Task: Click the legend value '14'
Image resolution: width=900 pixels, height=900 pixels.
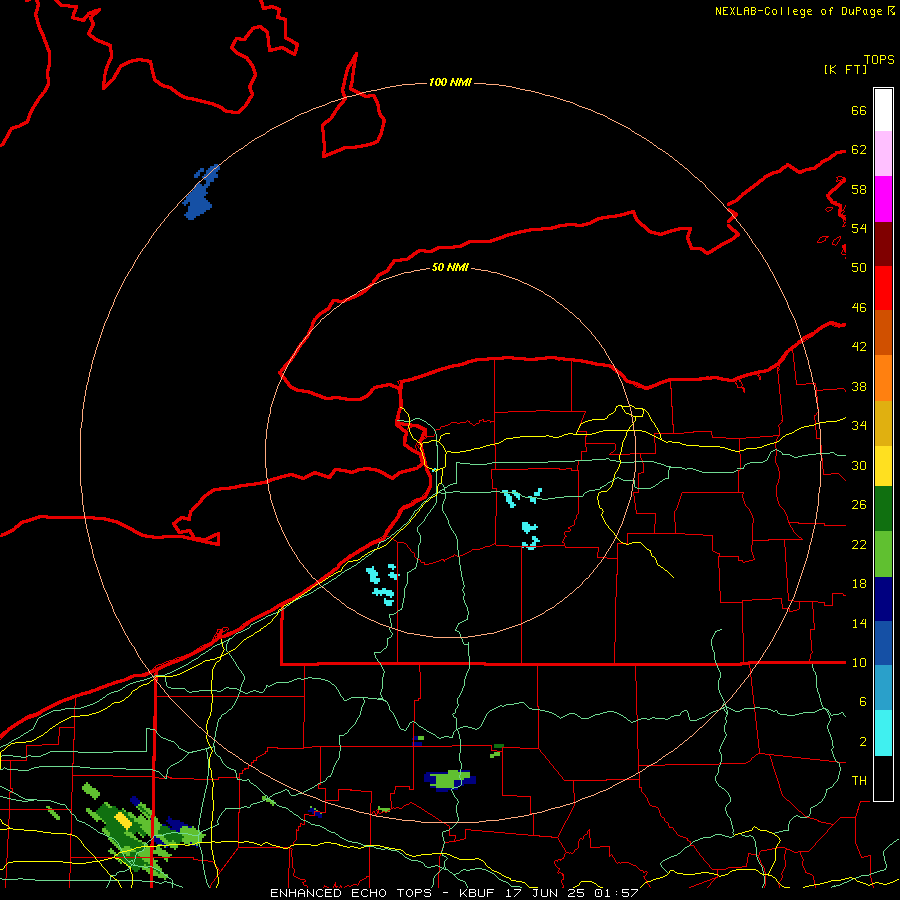Action: coord(859,623)
